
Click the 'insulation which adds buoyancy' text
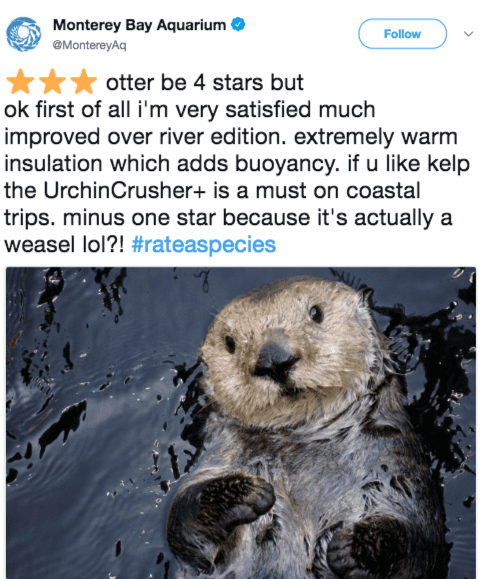tap(172, 164)
